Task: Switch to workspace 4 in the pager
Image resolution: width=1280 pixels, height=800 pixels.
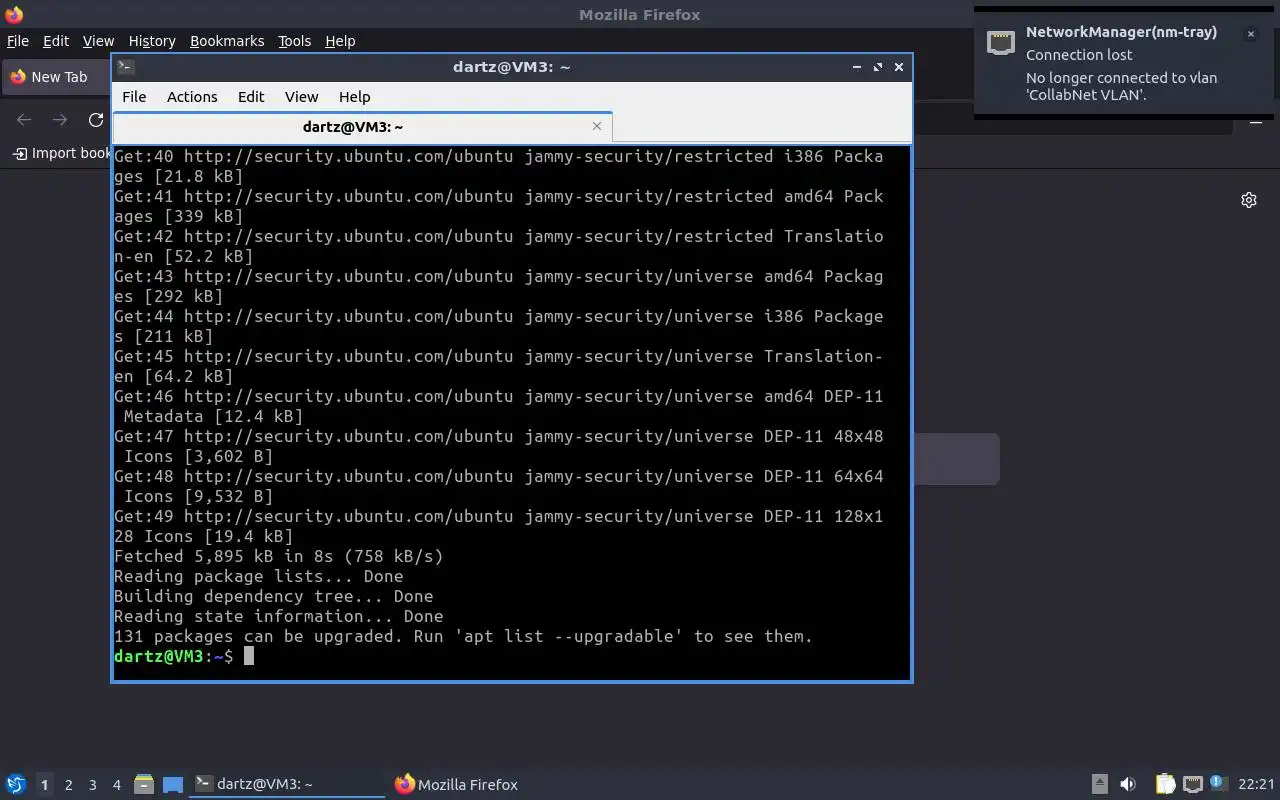Action: 116,785
